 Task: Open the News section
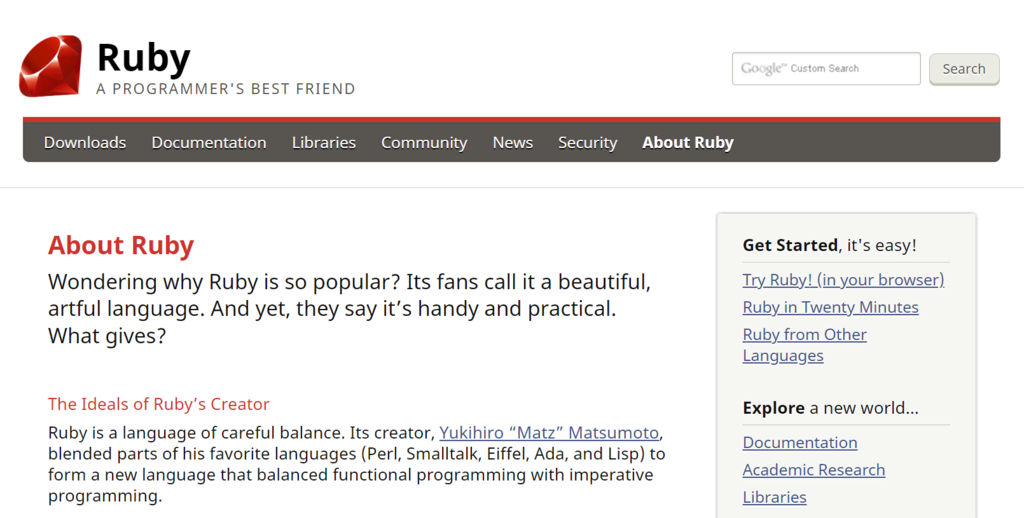pyautogui.click(x=512, y=142)
